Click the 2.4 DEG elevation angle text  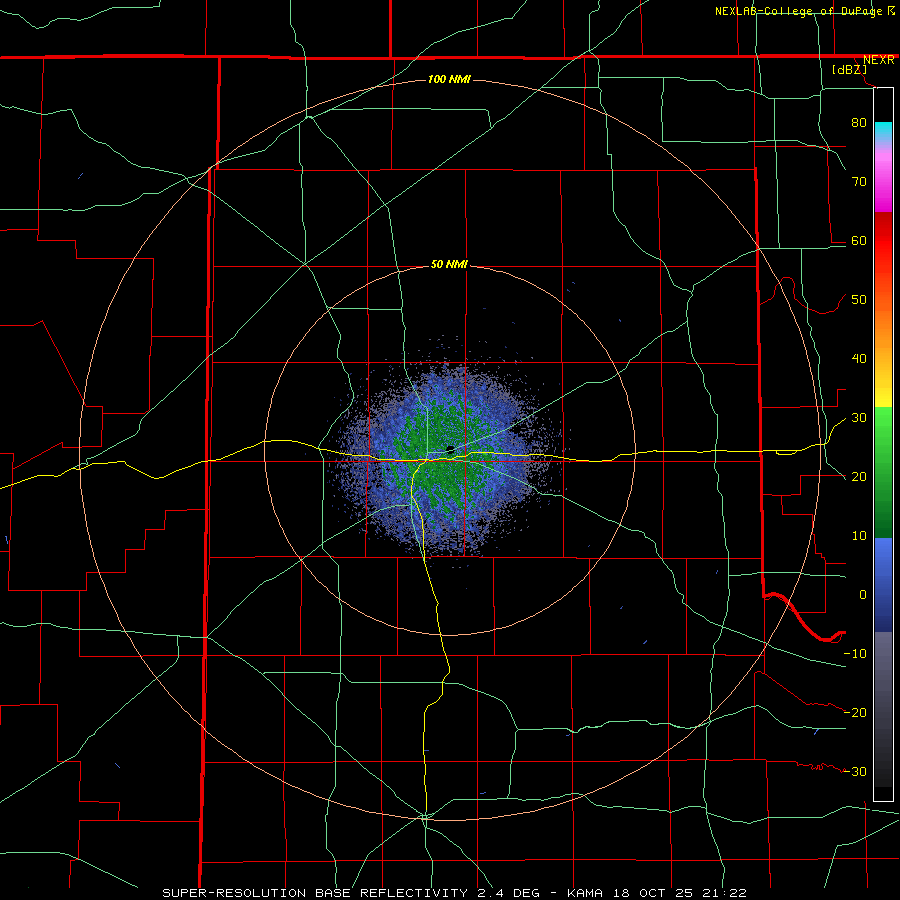tap(509, 893)
